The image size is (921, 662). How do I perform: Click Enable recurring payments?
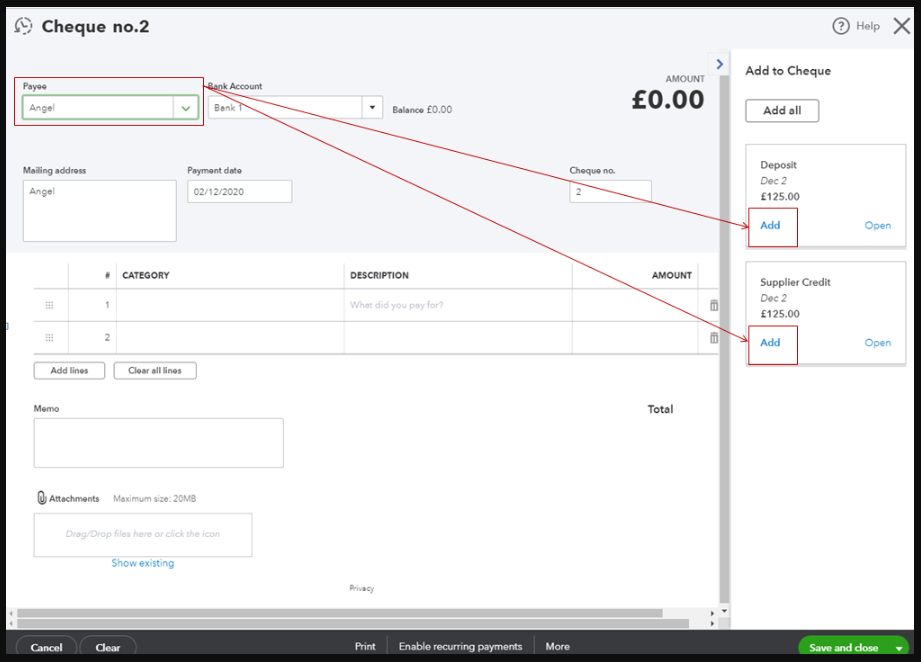pos(460,646)
